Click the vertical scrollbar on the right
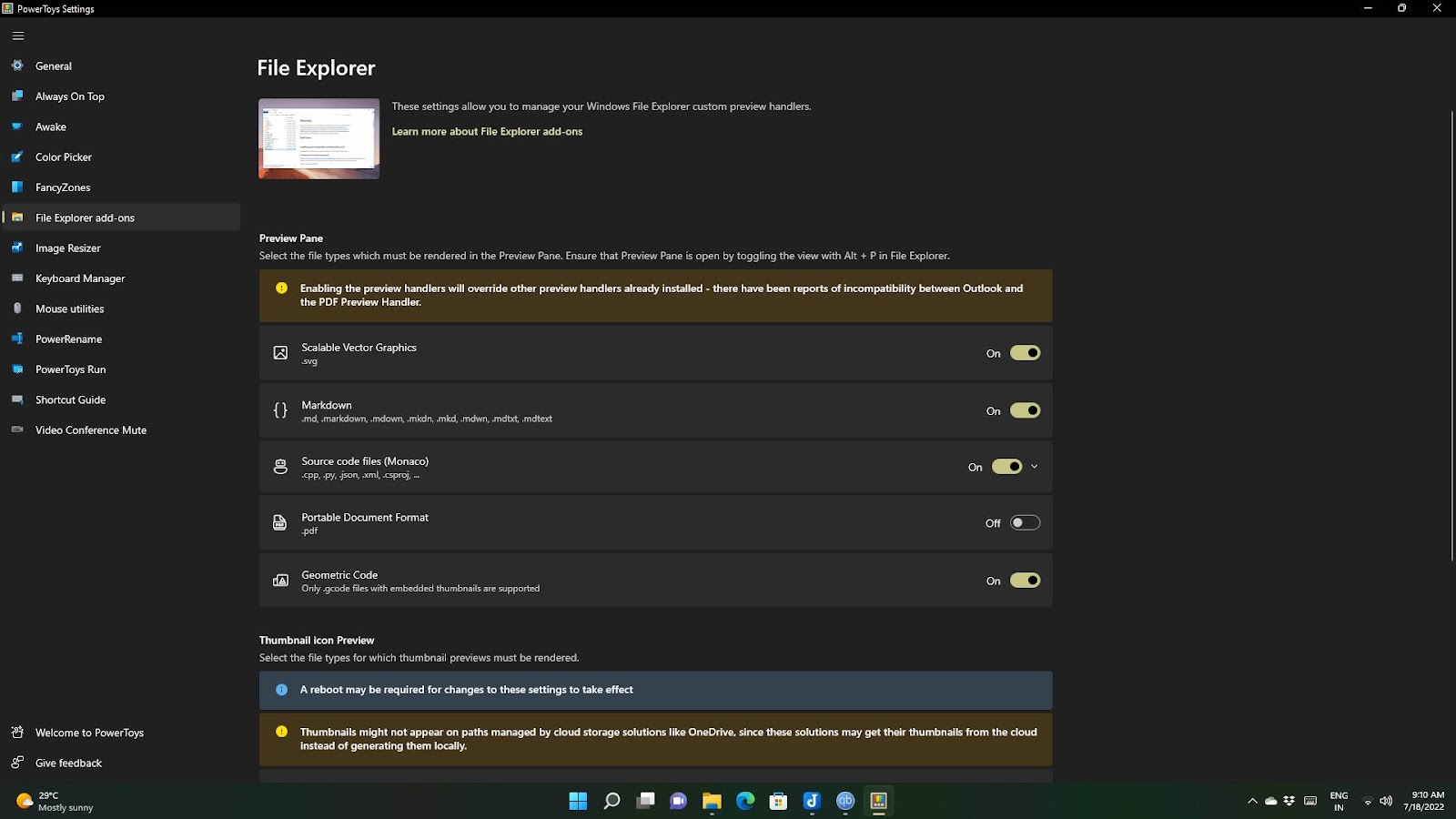Image resolution: width=1456 pixels, height=819 pixels. (x=1452, y=335)
